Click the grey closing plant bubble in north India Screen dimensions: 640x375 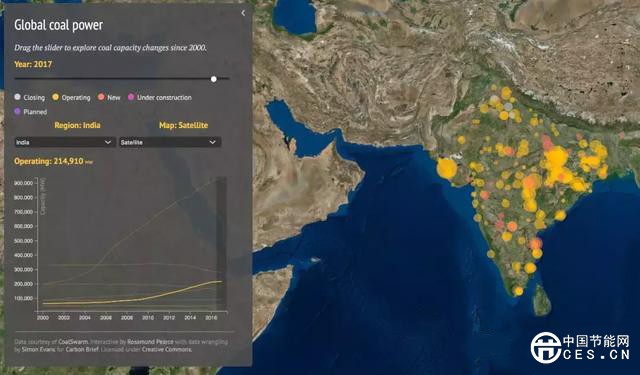coord(508,107)
